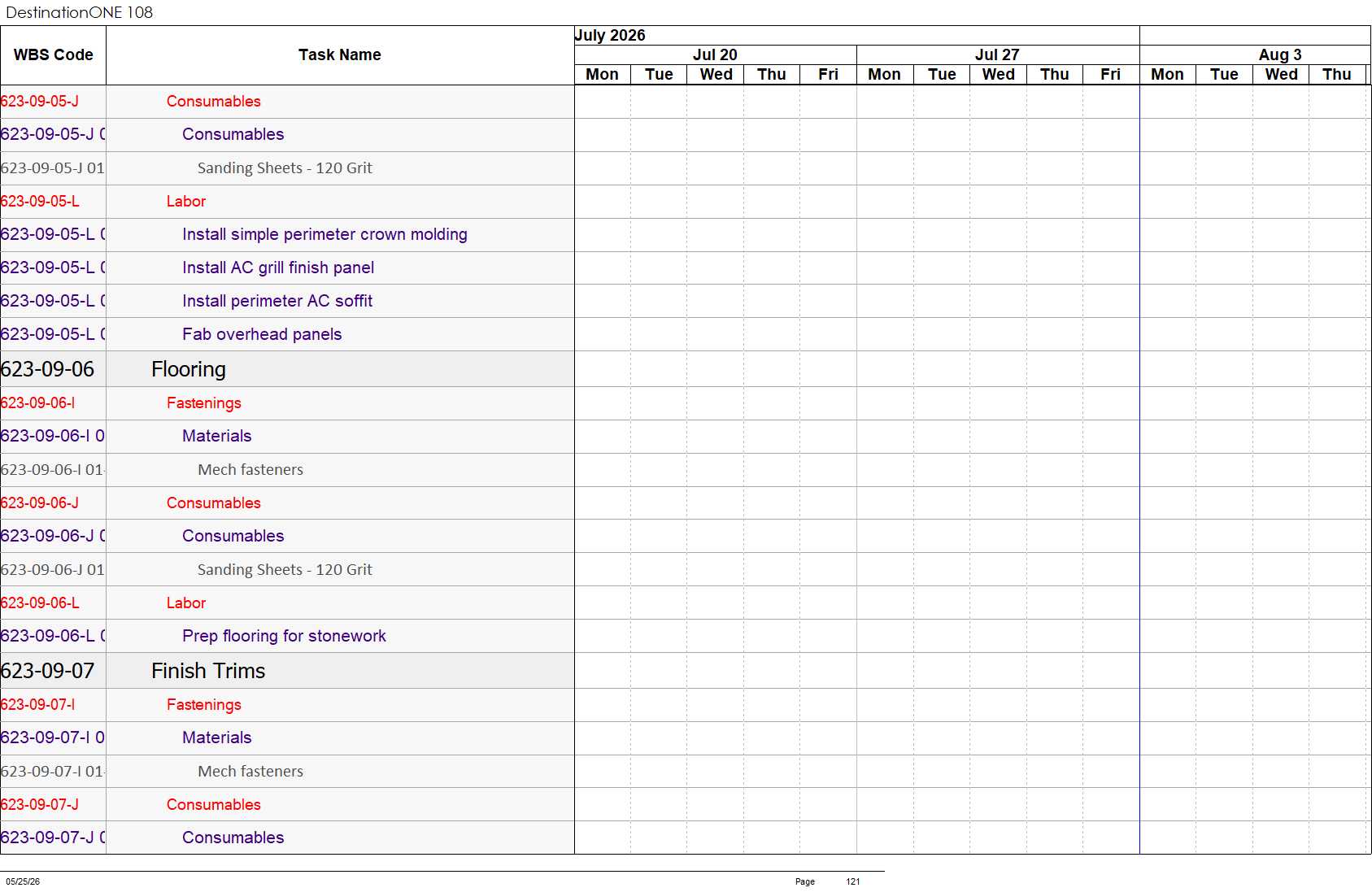Click the Jul 20 week header

[x=715, y=54]
